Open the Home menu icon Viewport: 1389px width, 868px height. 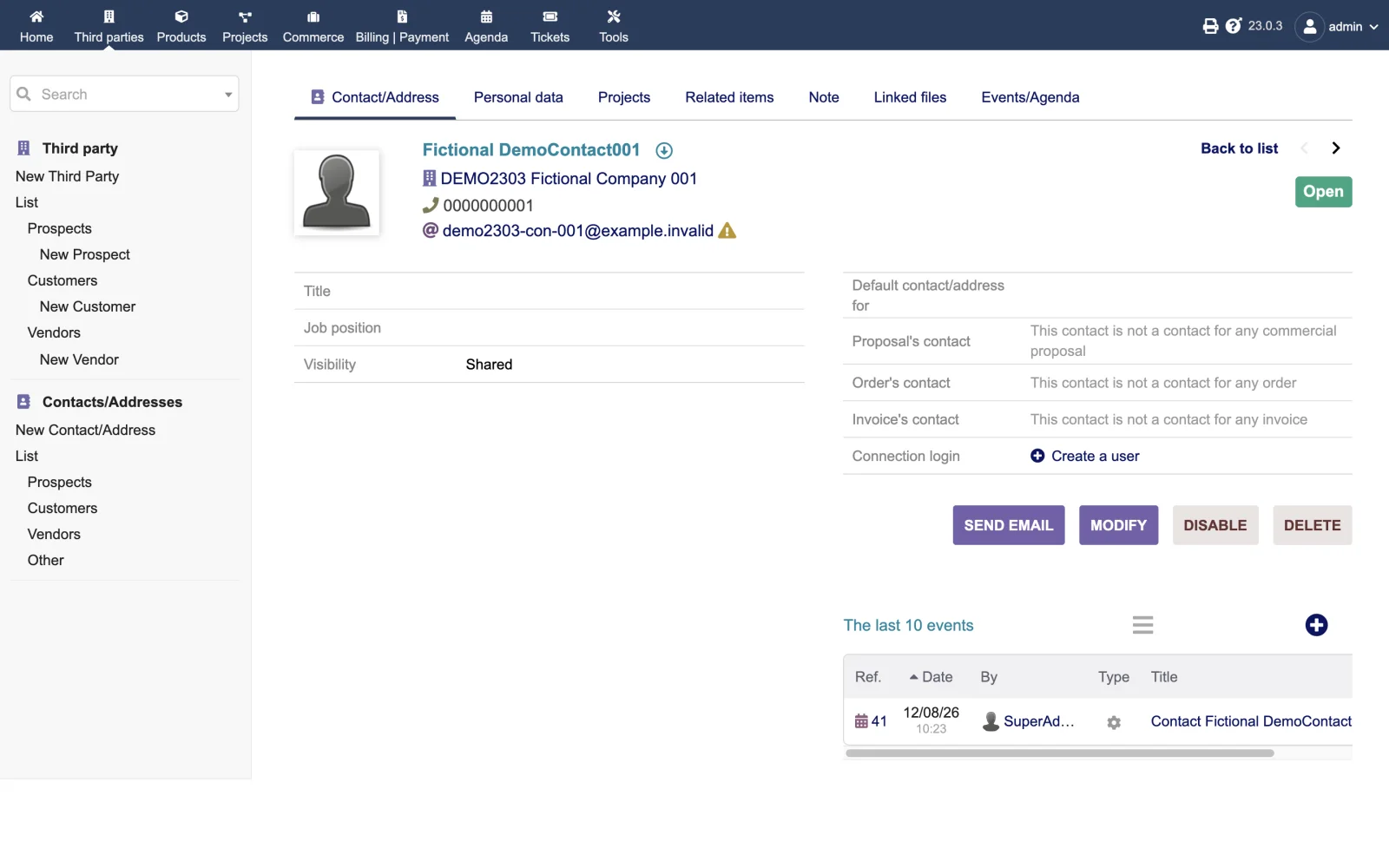tap(36, 16)
